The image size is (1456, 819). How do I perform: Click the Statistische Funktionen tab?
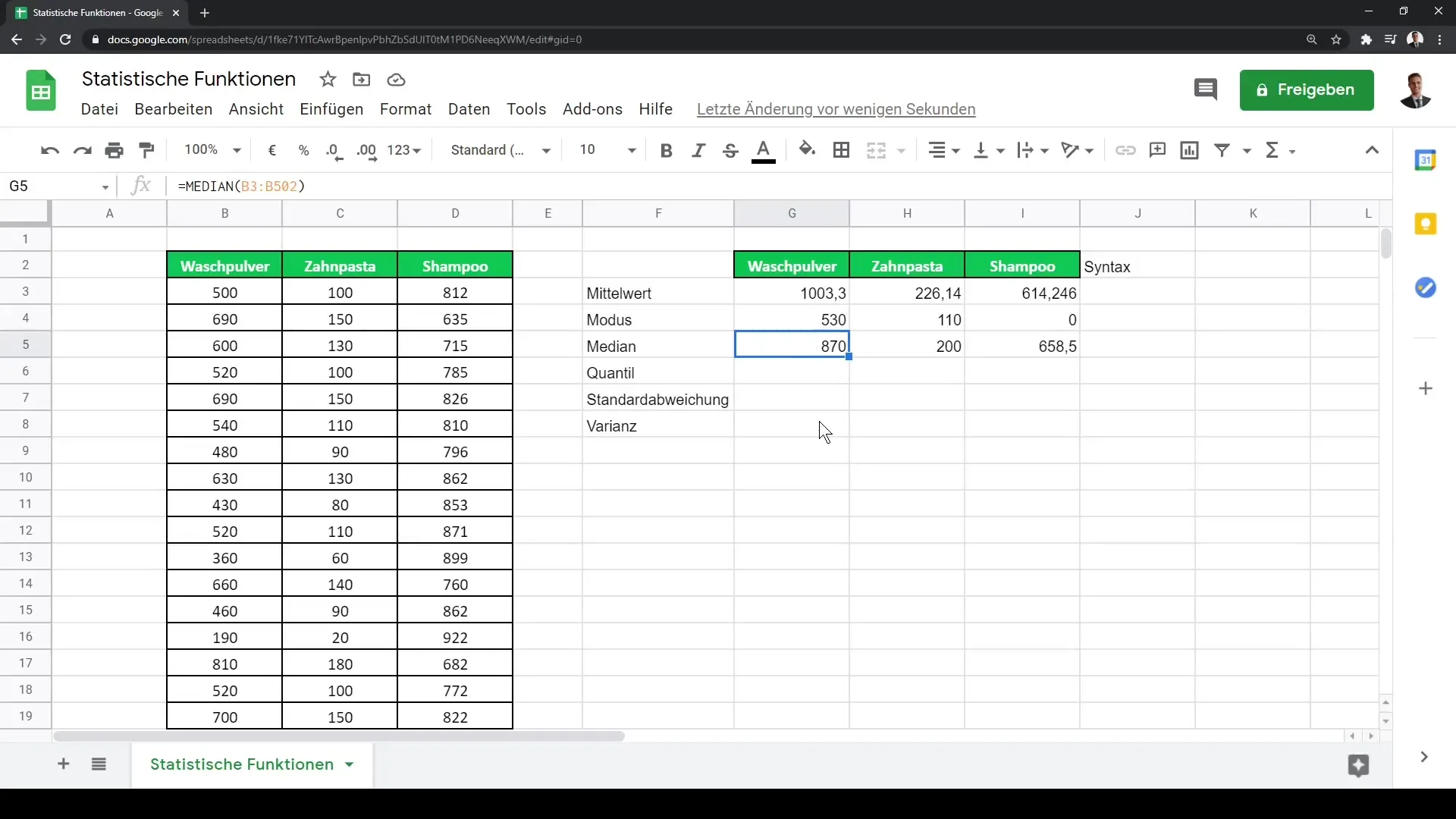coord(242,763)
